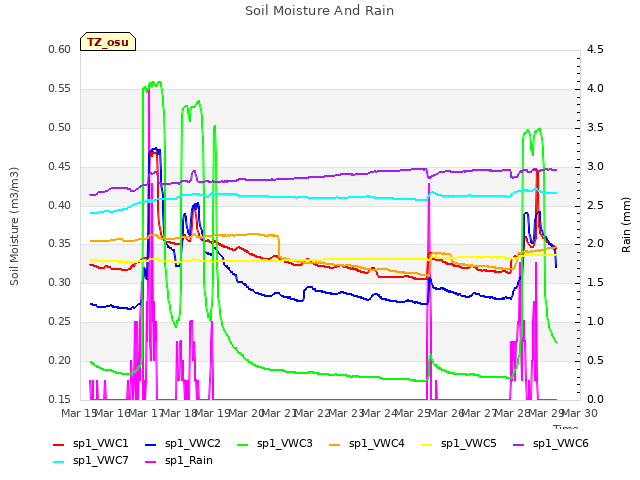Click the magenta sp1_Rain legend swatch
This screenshot has height=480, width=640.
pyautogui.click(x=151, y=462)
